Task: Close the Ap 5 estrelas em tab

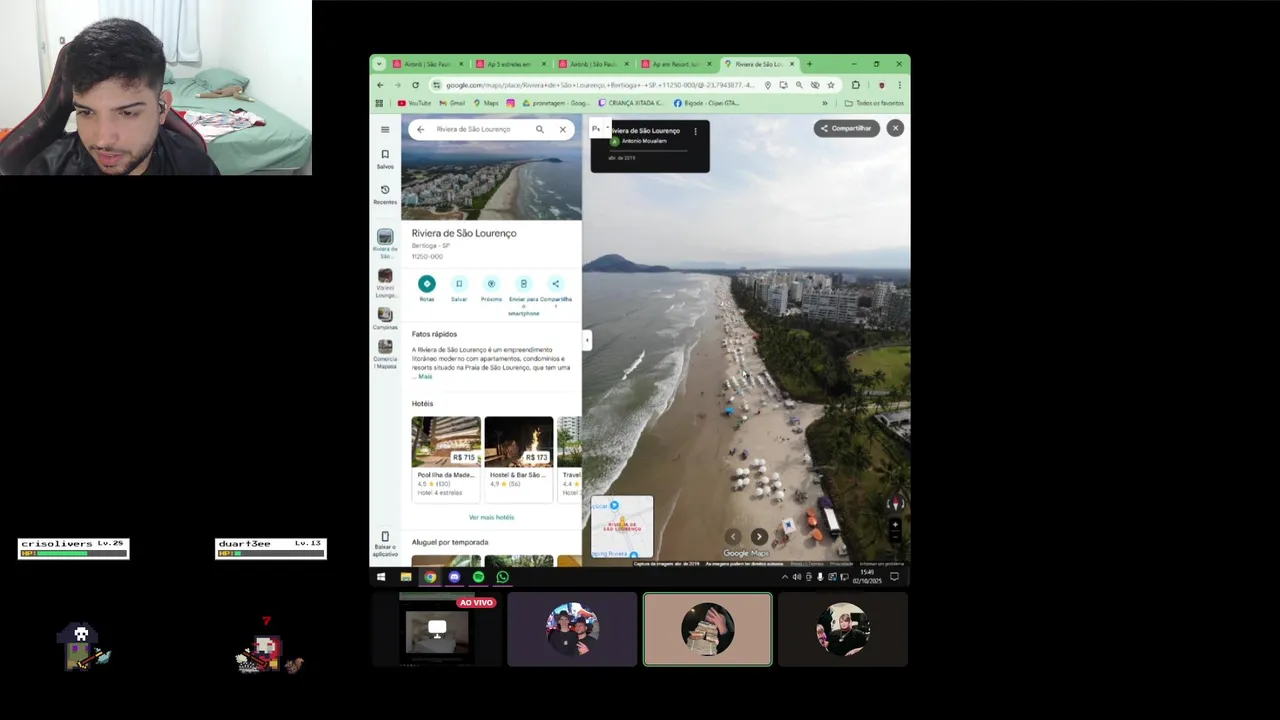Action: click(544, 64)
